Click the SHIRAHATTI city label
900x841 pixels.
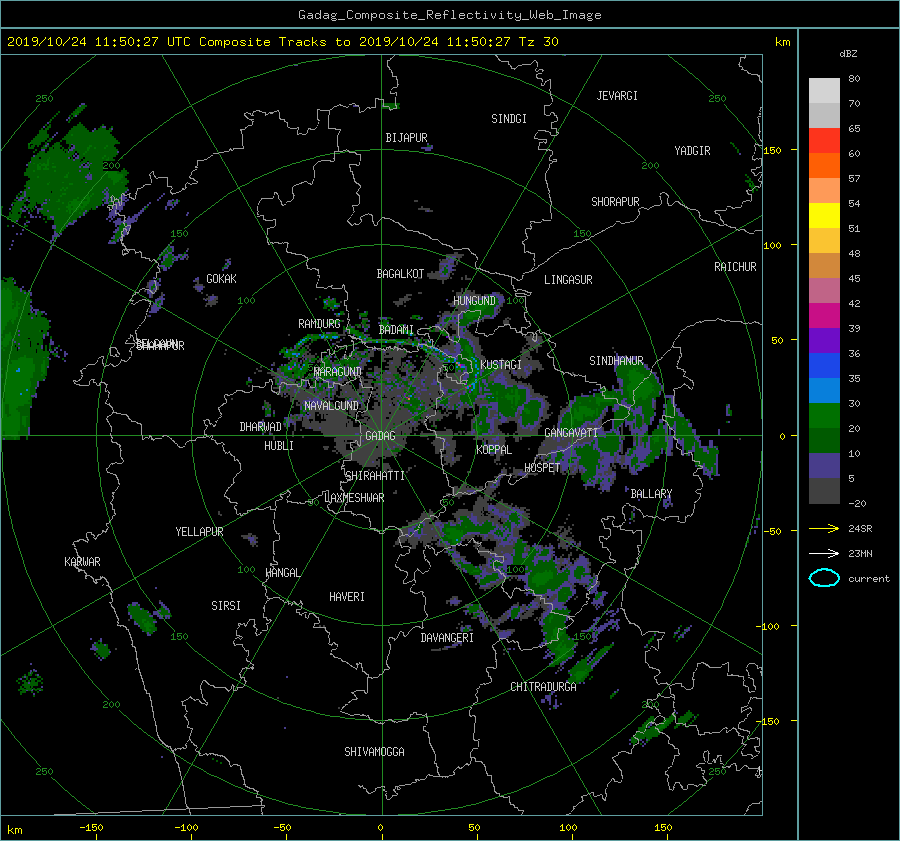375,476
